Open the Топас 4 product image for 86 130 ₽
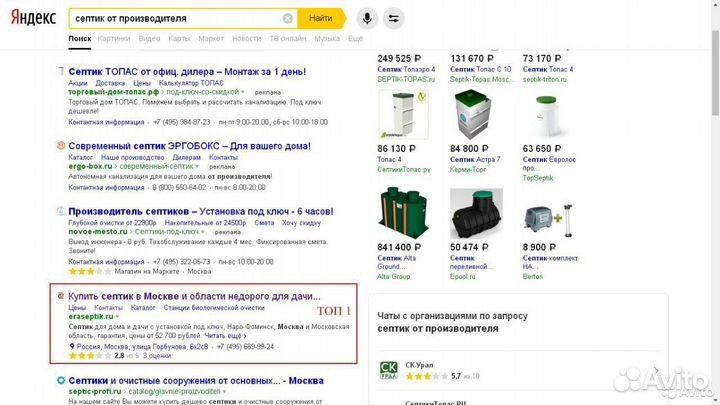 point(403,114)
